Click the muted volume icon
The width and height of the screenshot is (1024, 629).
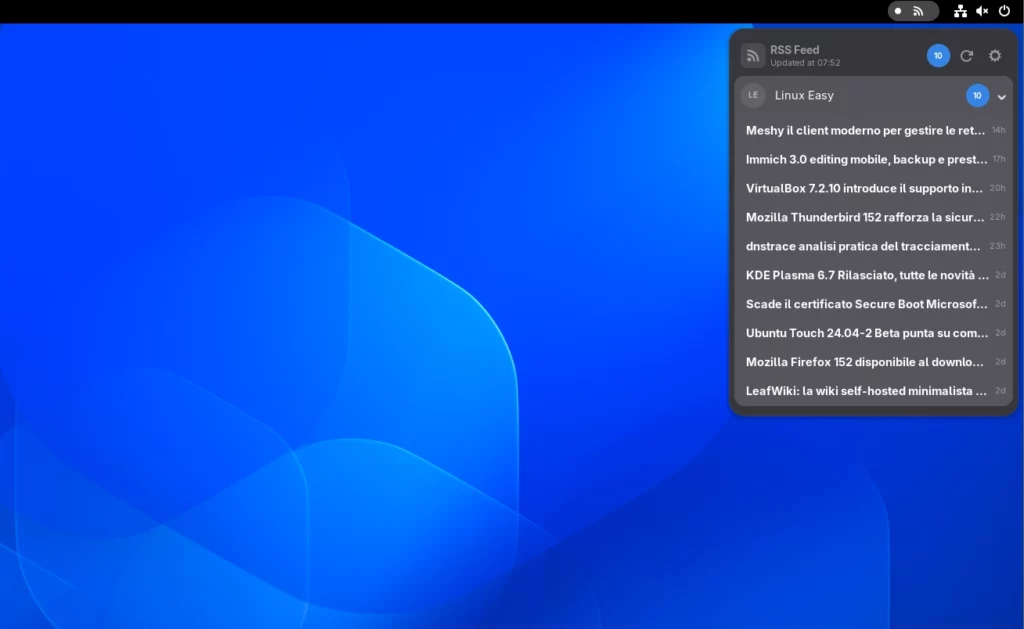982,11
